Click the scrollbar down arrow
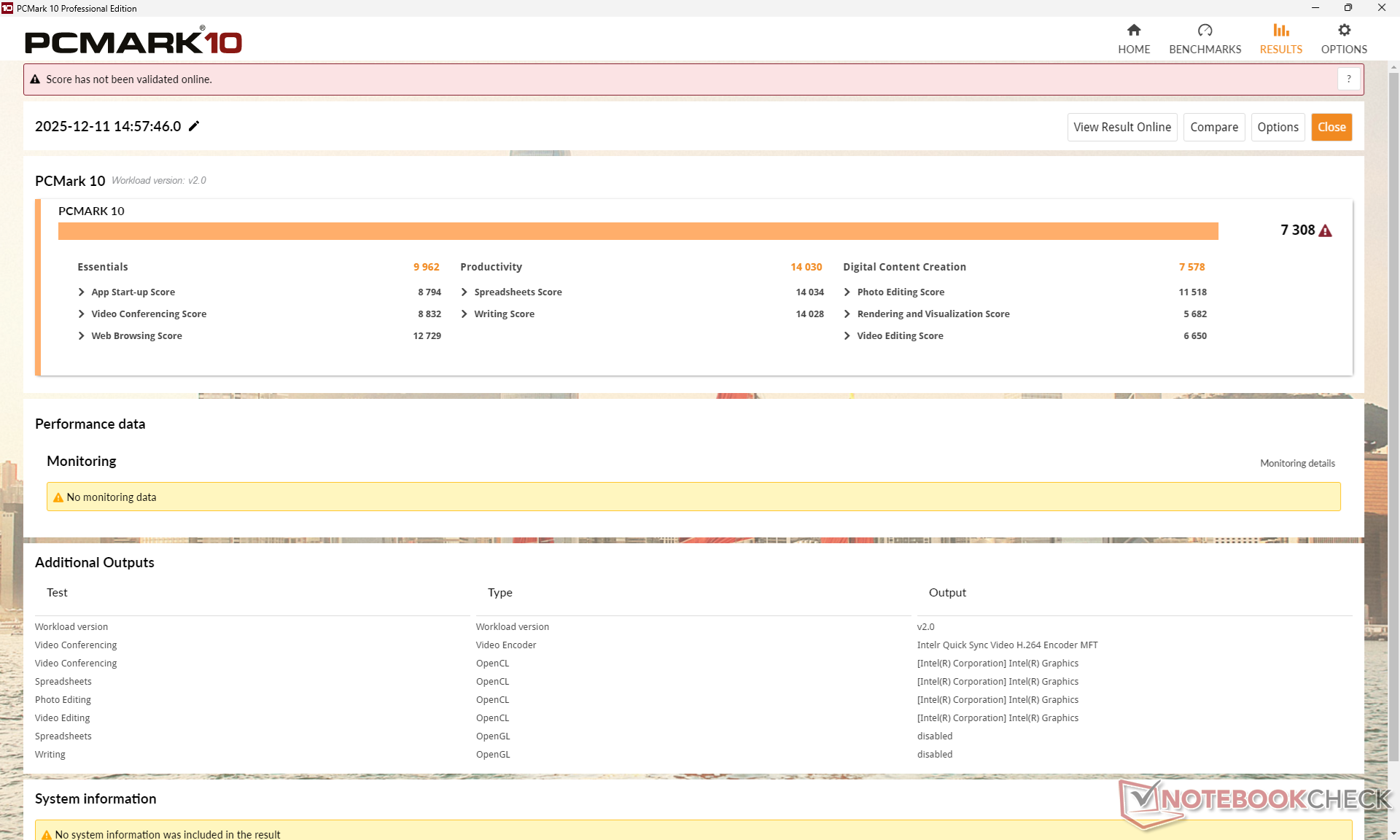1400x840 pixels. (1393, 833)
